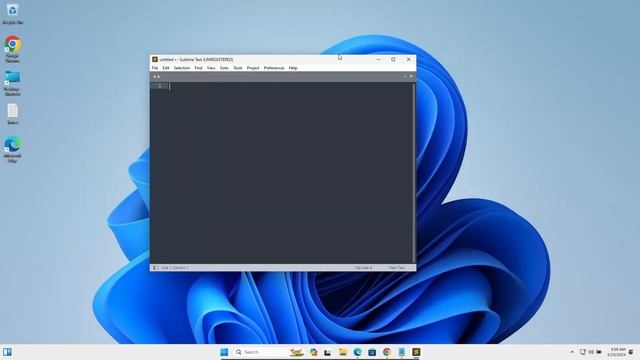640x360 pixels.
Task: Close the Sublime Text window
Action: 409,60
